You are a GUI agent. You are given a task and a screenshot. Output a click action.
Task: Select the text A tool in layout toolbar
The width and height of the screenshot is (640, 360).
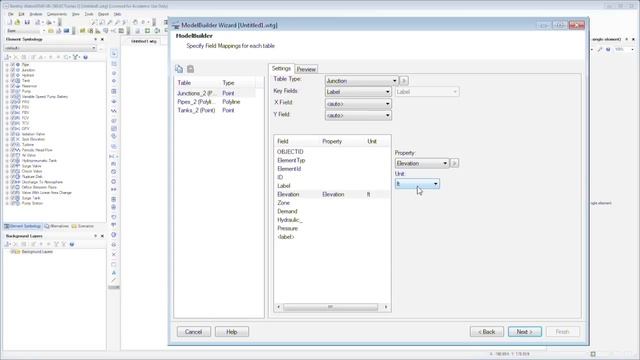tap(114, 272)
